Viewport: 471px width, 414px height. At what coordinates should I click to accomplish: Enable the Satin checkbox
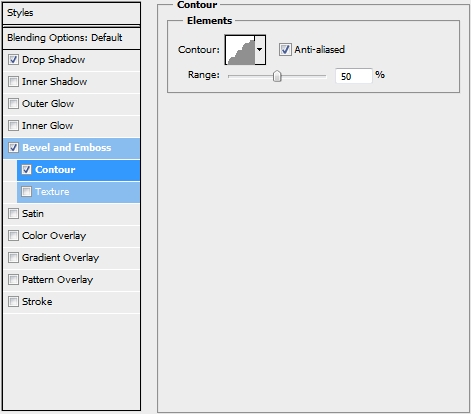pos(13,214)
